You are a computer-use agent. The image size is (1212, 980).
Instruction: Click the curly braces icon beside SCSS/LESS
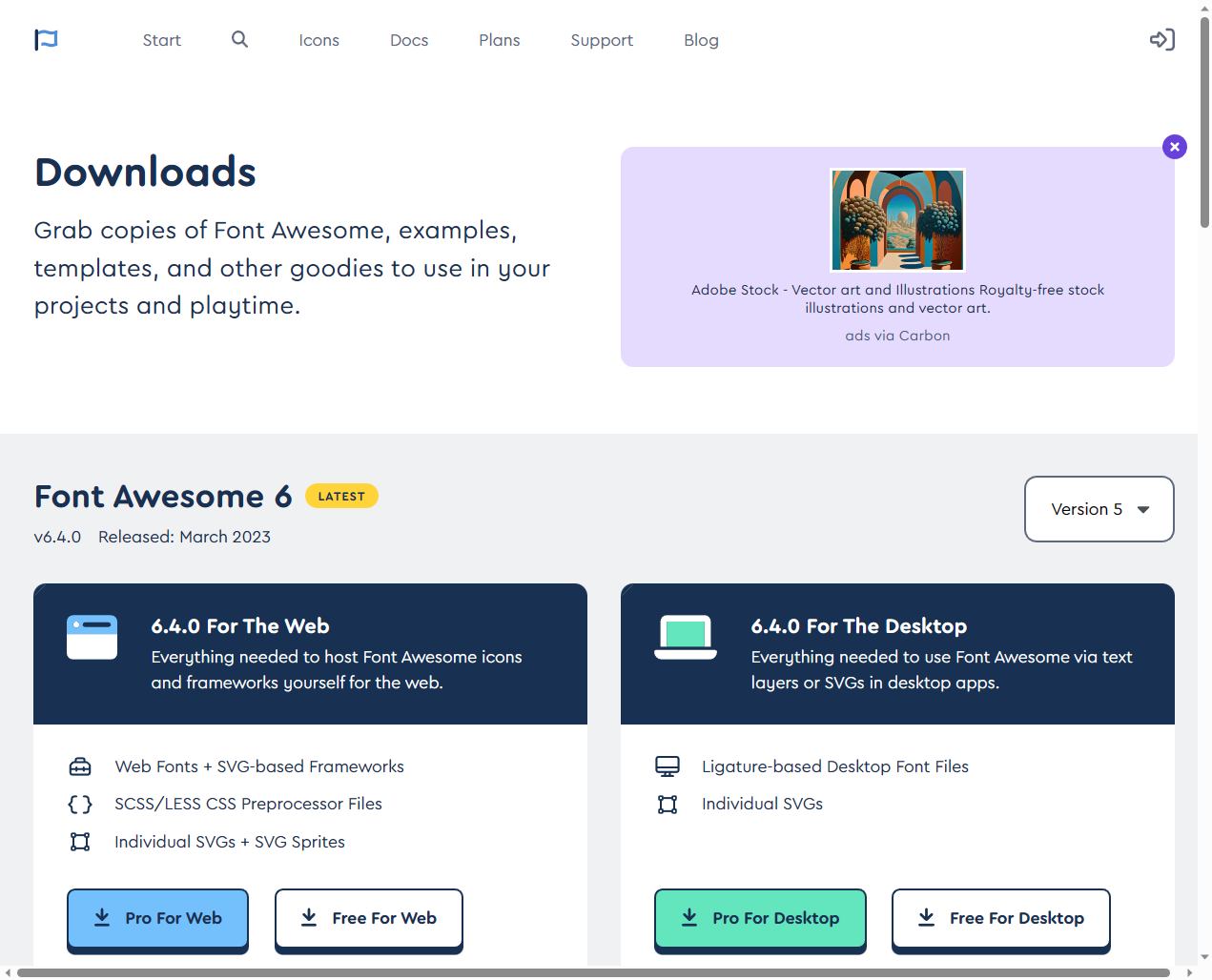point(80,804)
